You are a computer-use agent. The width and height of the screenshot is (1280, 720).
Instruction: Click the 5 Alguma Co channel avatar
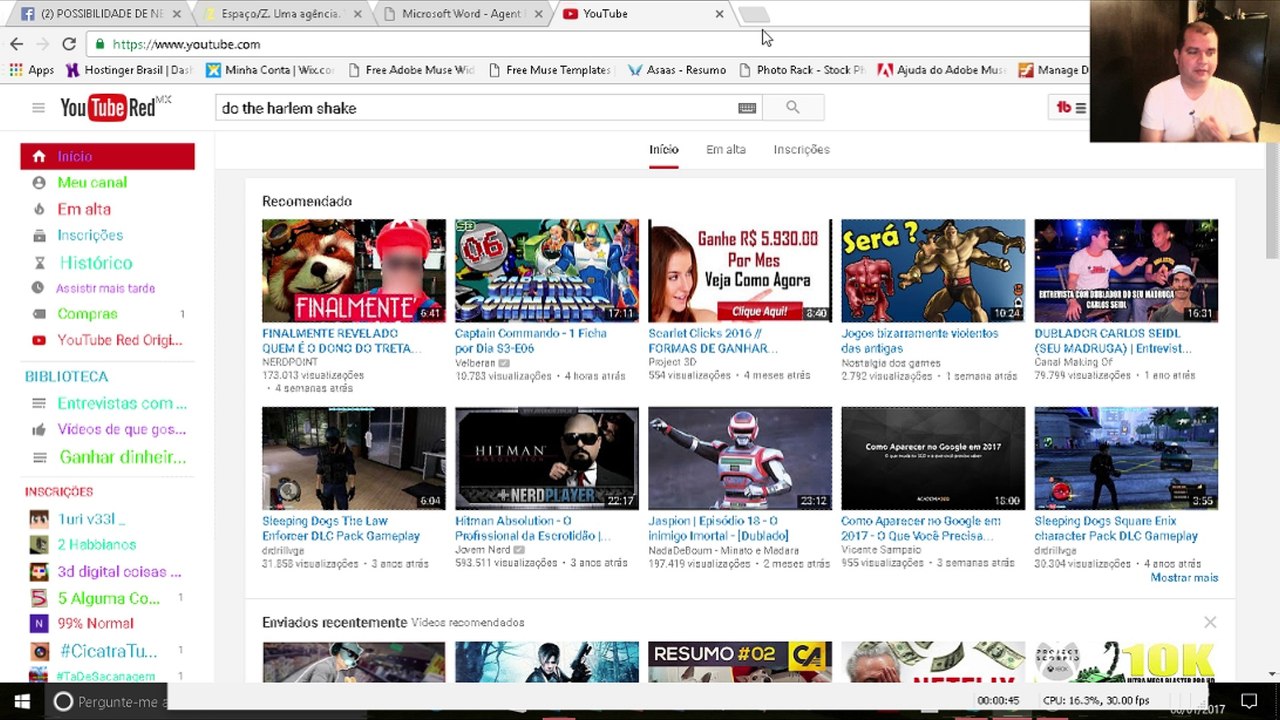39,598
